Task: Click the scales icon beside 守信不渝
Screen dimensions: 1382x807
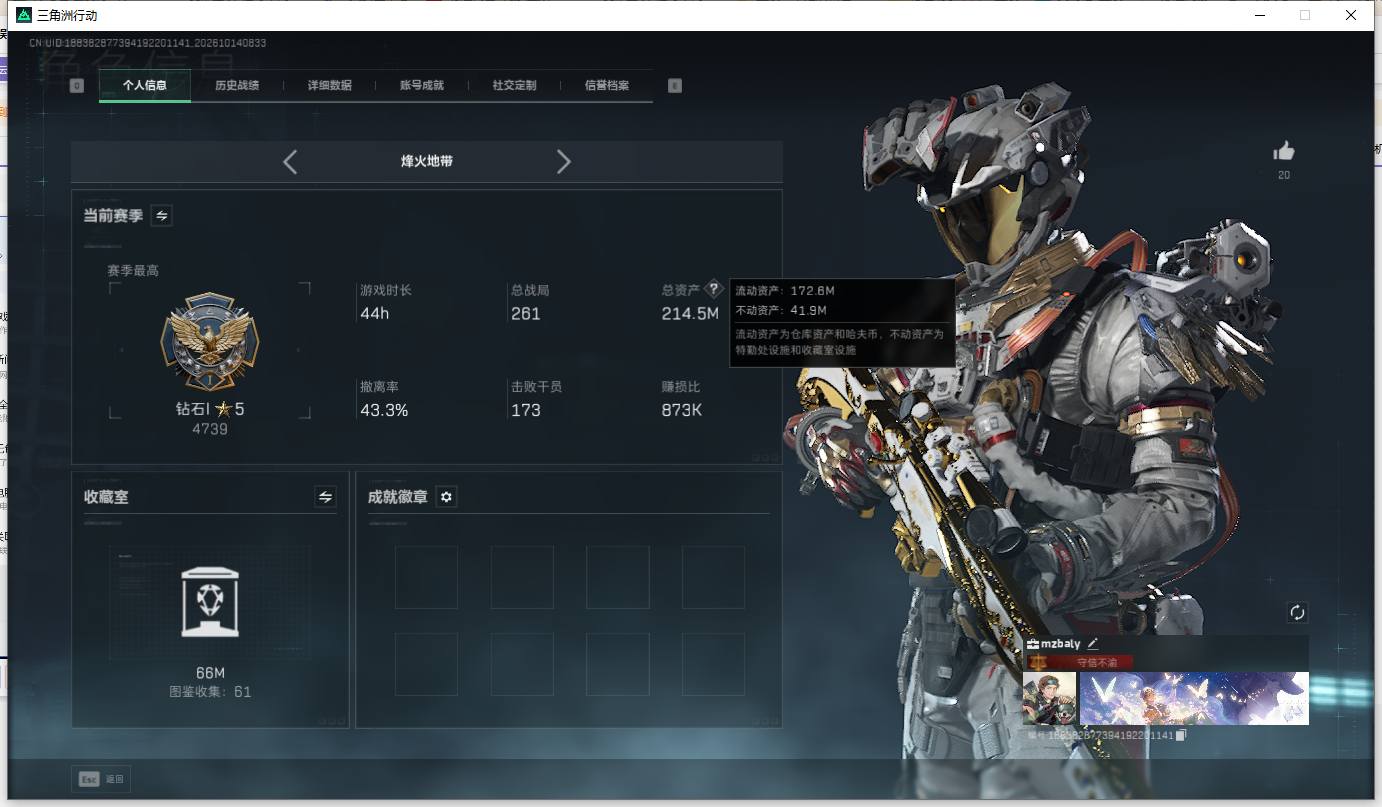Action: [1039, 662]
